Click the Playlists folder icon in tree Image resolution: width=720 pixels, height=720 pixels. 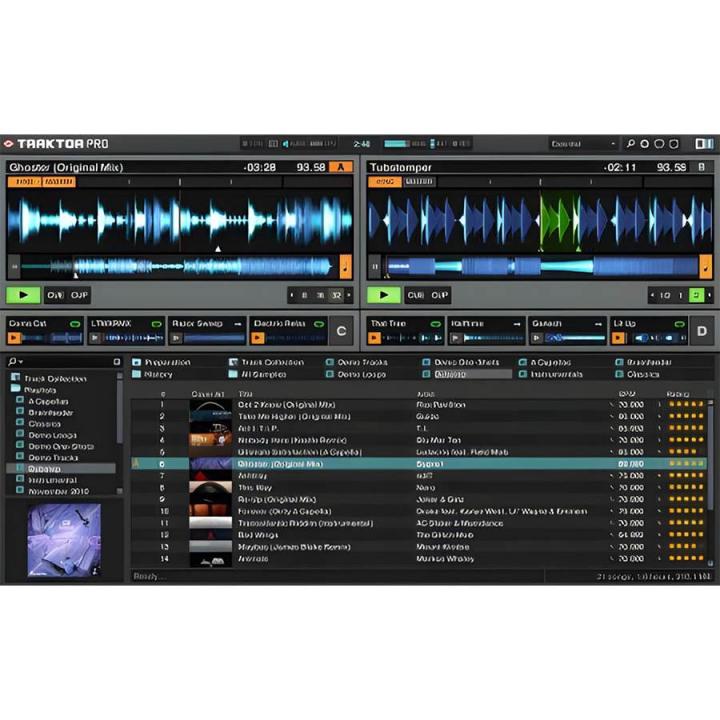coord(16,389)
